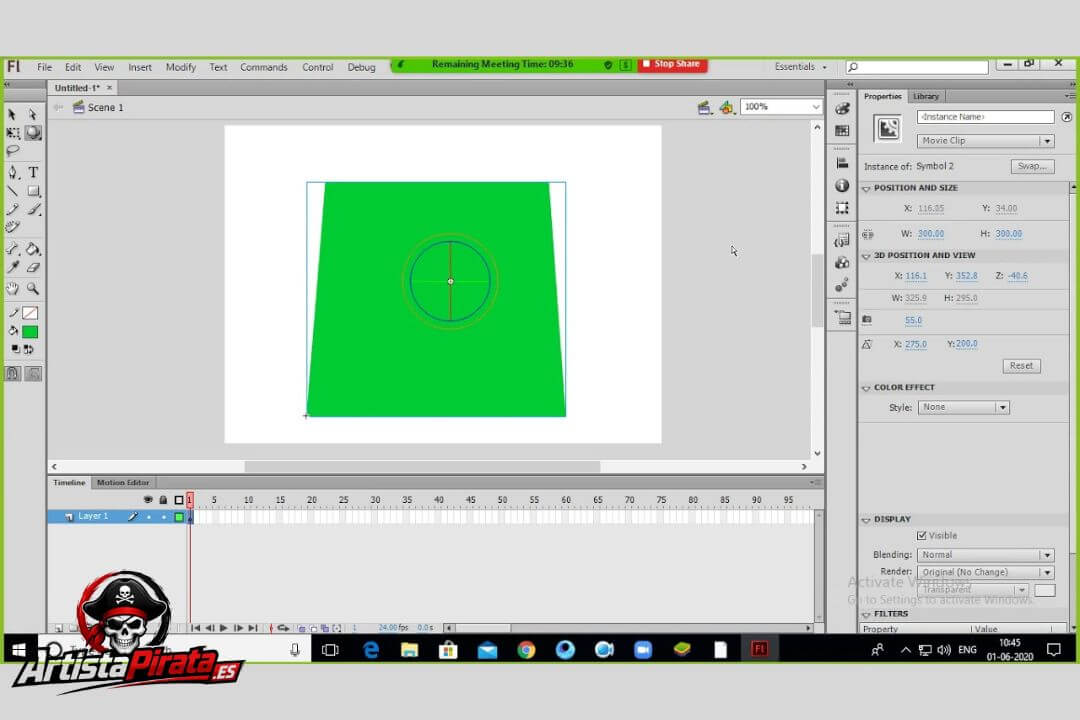
Task: Select the Text tool
Action: click(32, 172)
